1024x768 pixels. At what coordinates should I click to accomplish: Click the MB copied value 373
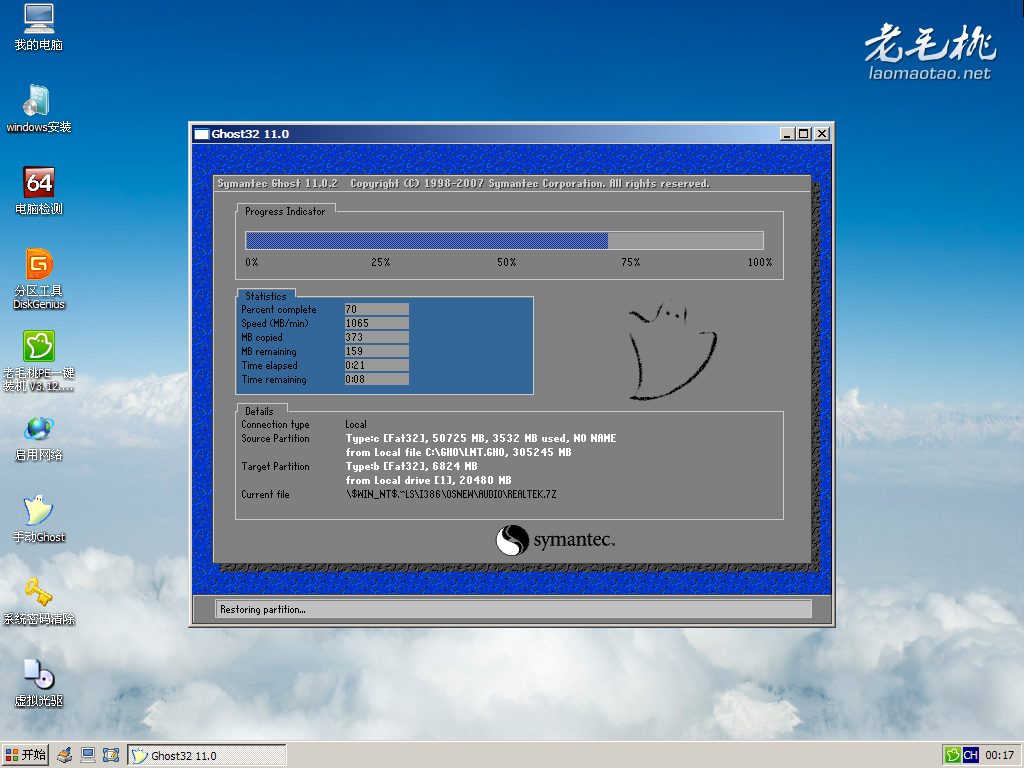pyautogui.click(x=377, y=337)
